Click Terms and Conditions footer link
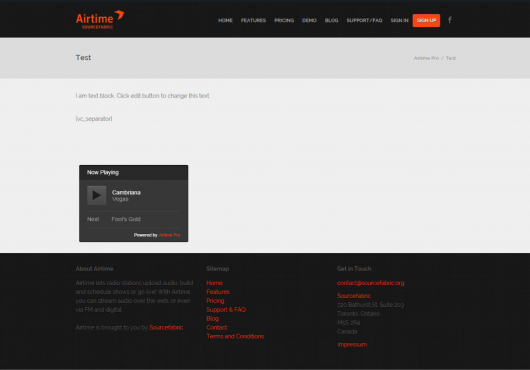The height and width of the screenshot is (370, 530). [235, 336]
